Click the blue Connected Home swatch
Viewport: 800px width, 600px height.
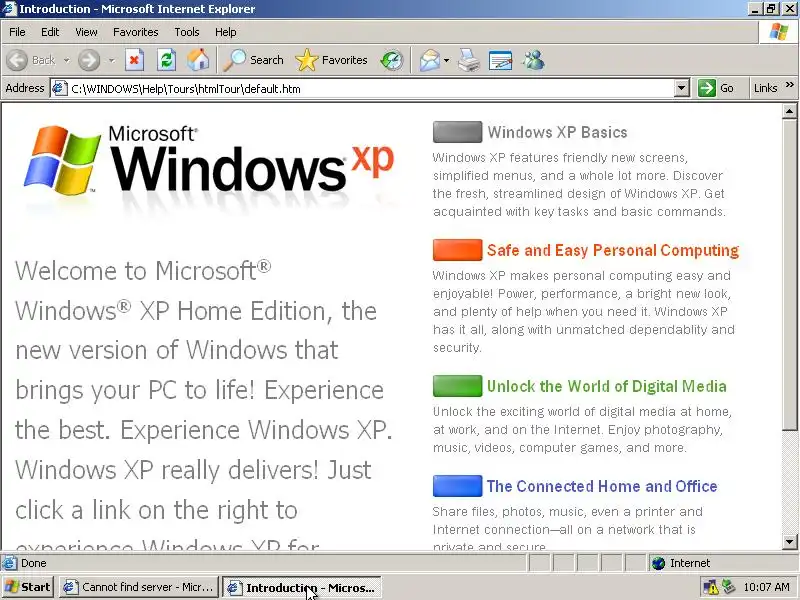coord(457,486)
